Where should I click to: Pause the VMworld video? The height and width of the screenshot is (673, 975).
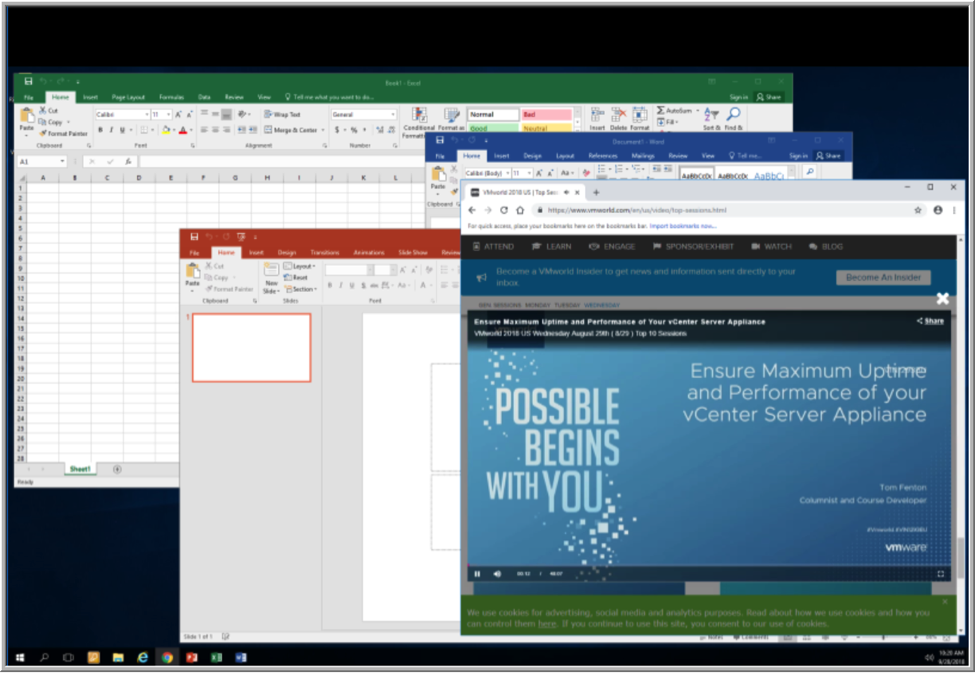(x=478, y=574)
